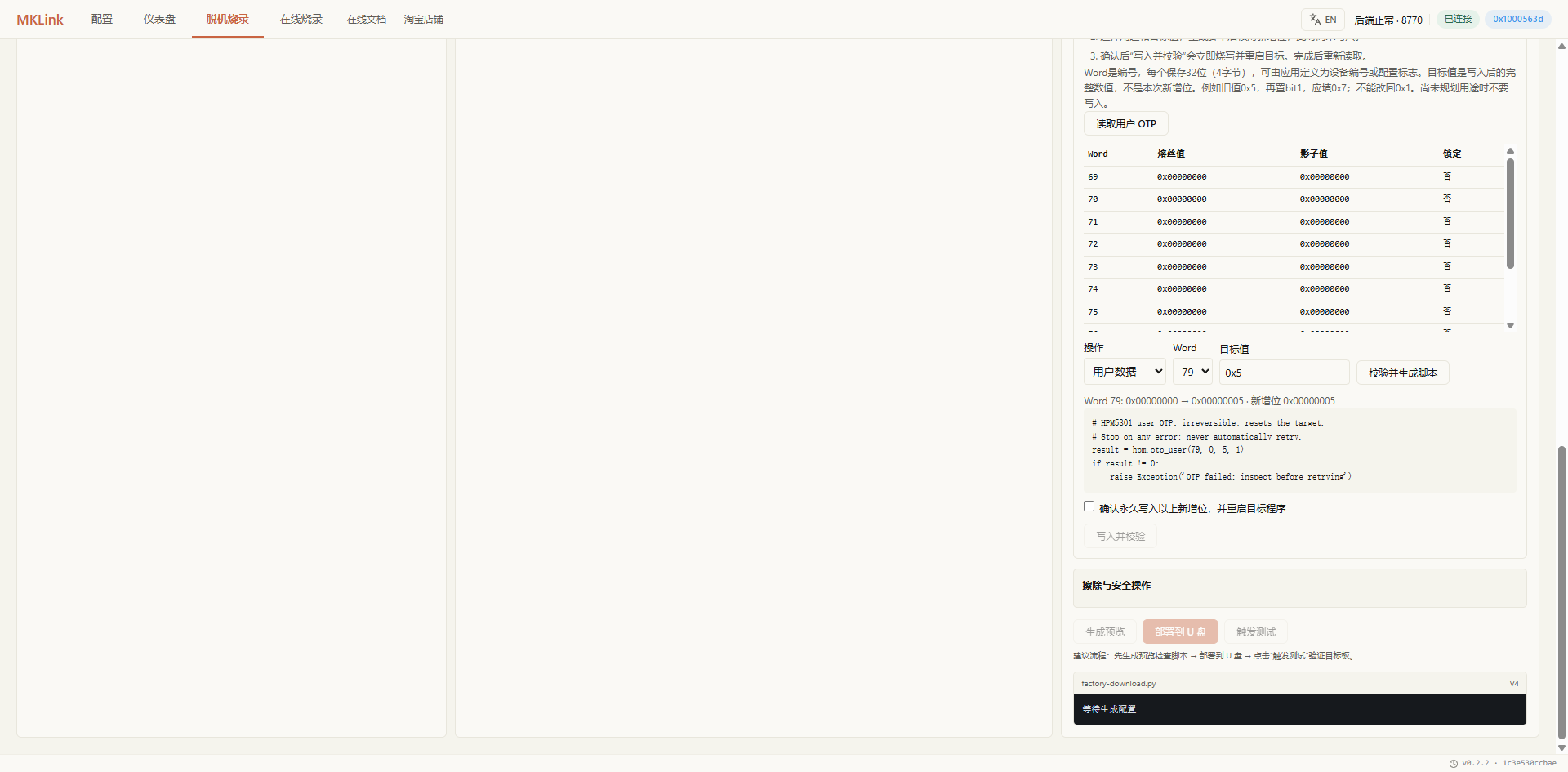Click the 读取用户 OTP button
This screenshot has height=772, width=1568.
pyautogui.click(x=1125, y=124)
